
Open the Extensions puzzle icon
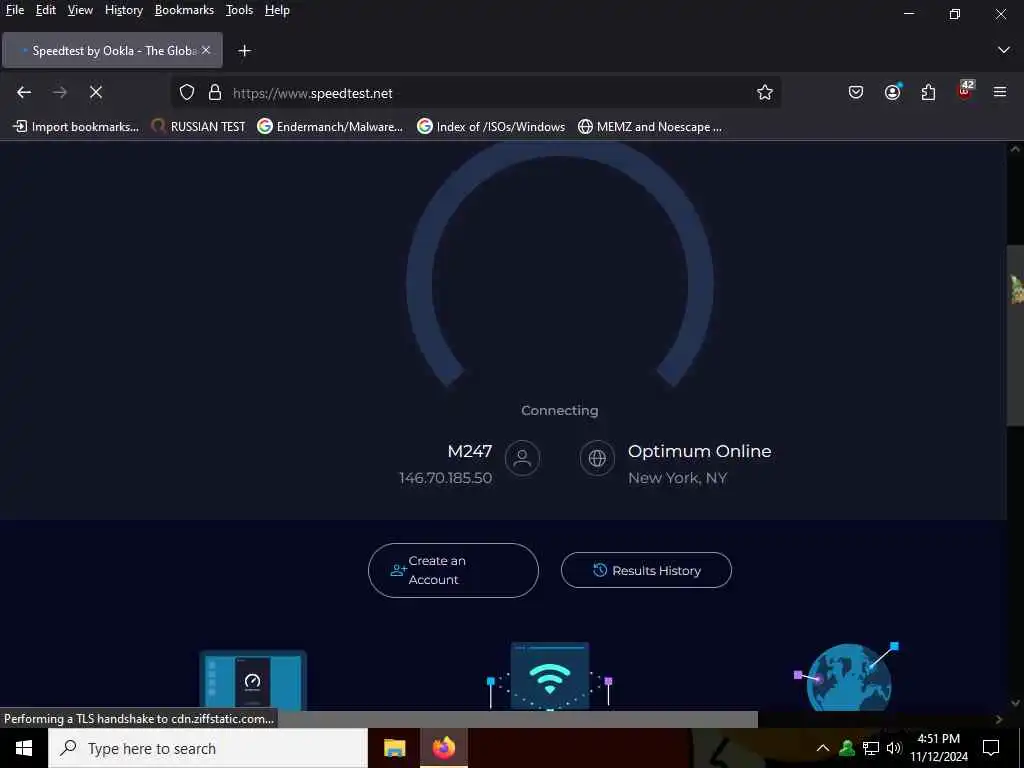point(928,93)
